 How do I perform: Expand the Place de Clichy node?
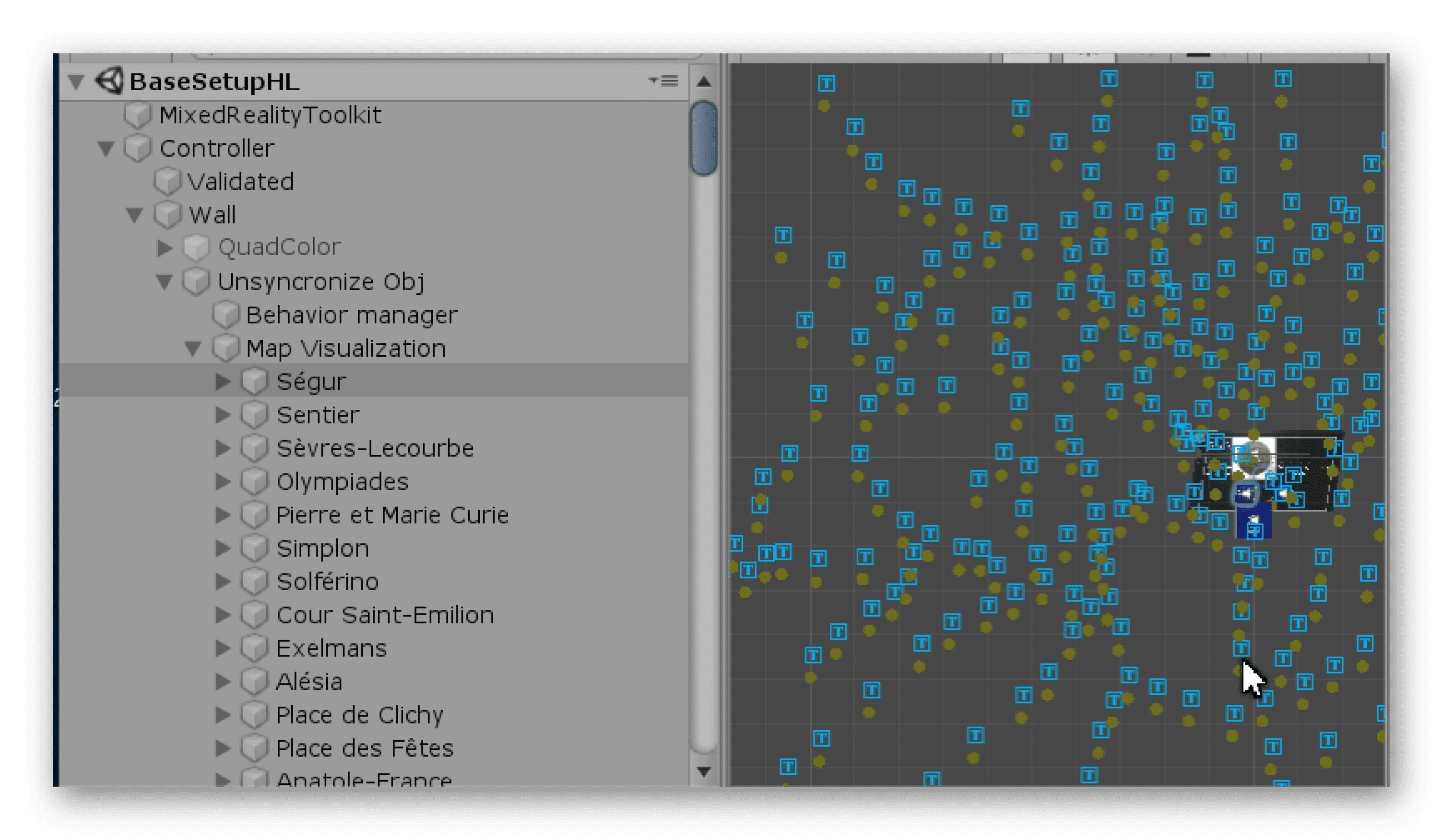(224, 715)
